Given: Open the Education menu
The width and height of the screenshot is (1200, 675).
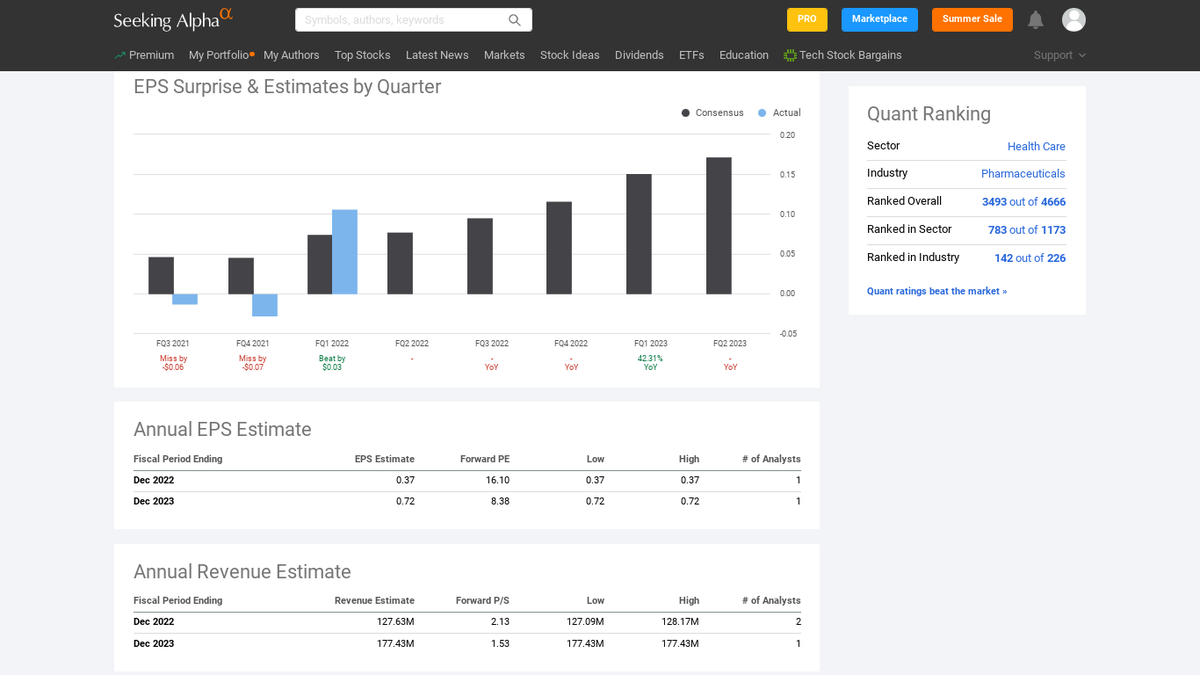Looking at the screenshot, I should 744,55.
